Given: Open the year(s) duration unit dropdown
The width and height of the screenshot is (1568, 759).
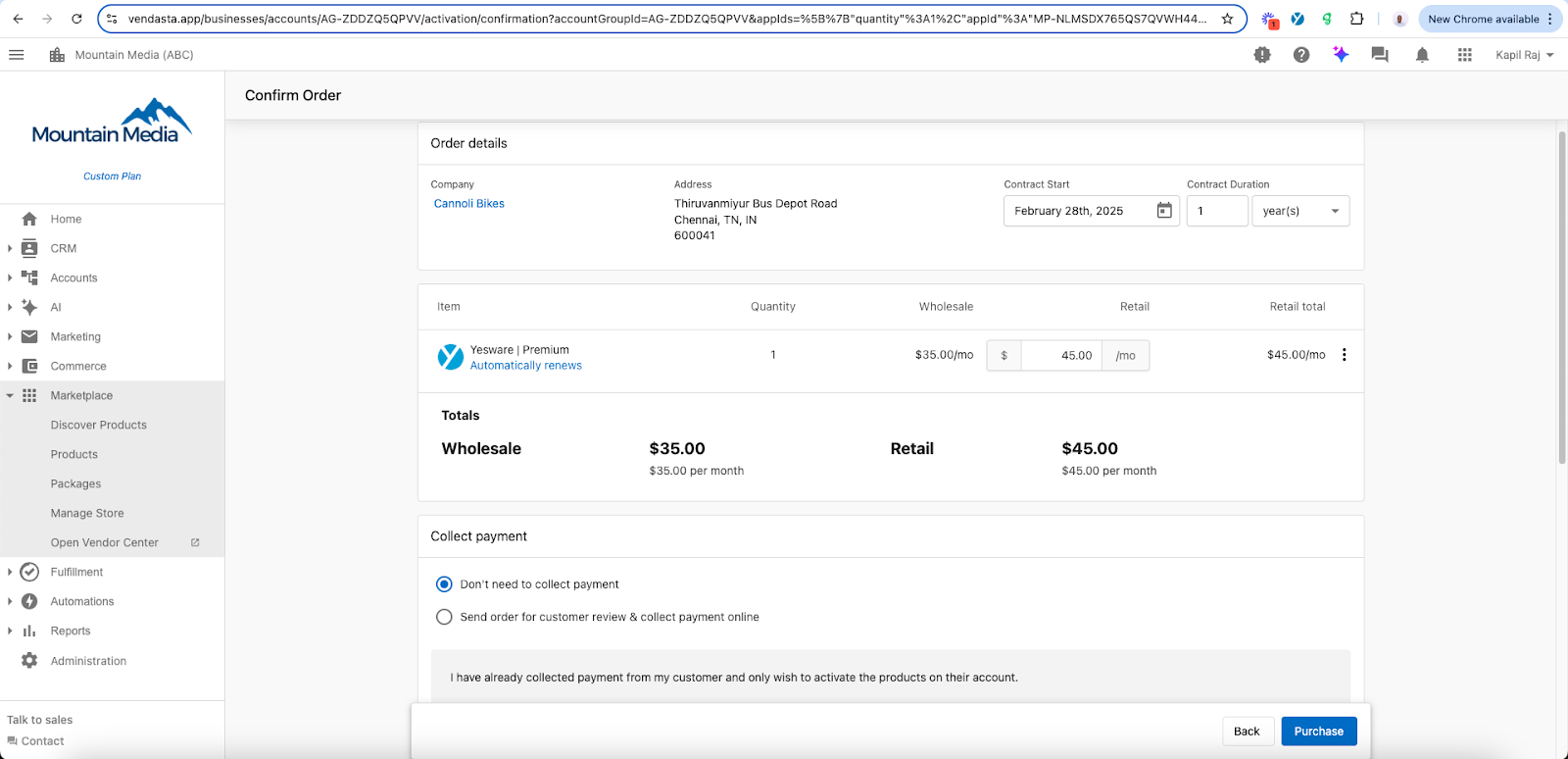Looking at the screenshot, I should [x=1300, y=211].
